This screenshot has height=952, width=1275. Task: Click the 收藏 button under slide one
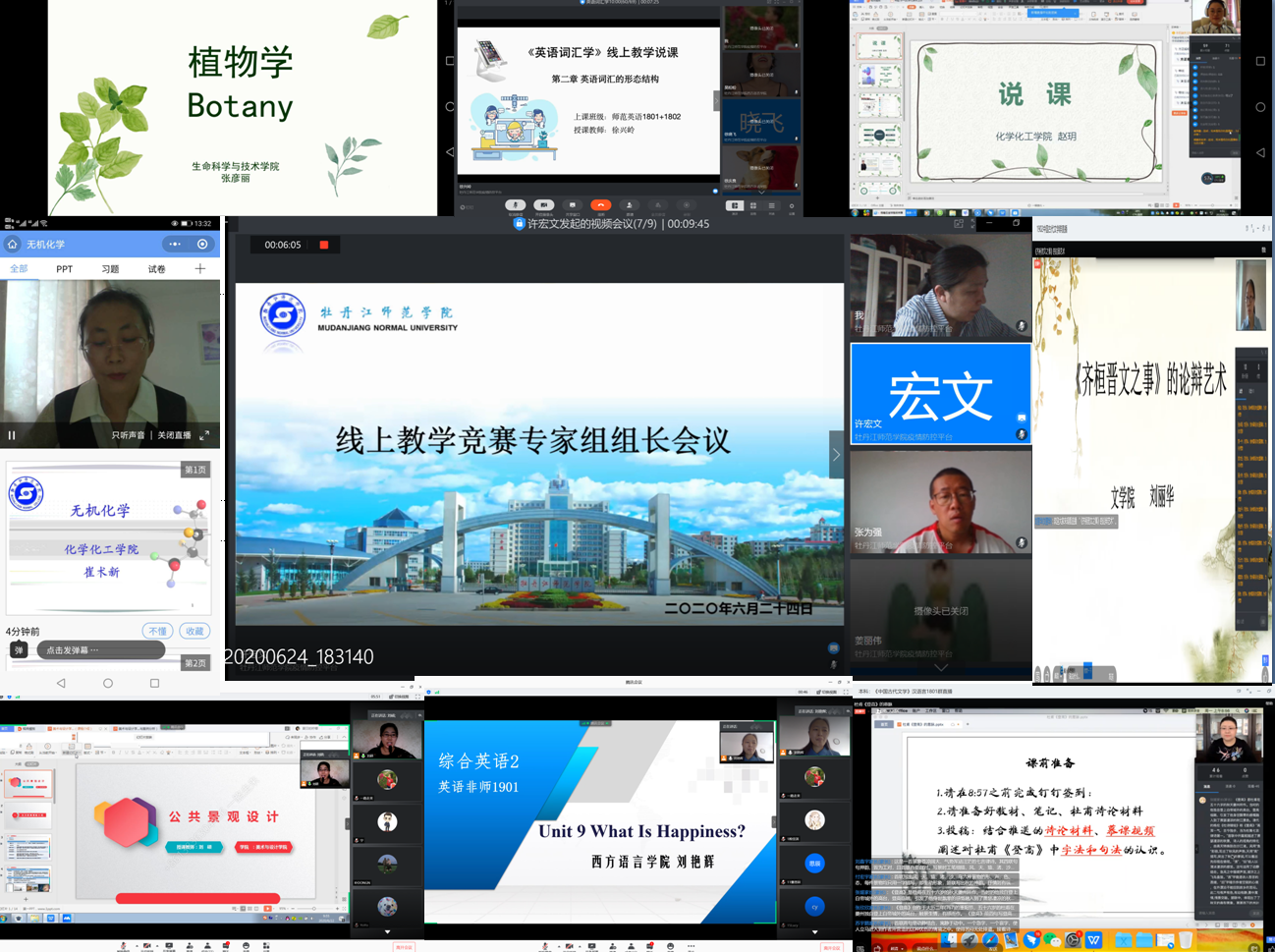pyautogui.click(x=194, y=631)
